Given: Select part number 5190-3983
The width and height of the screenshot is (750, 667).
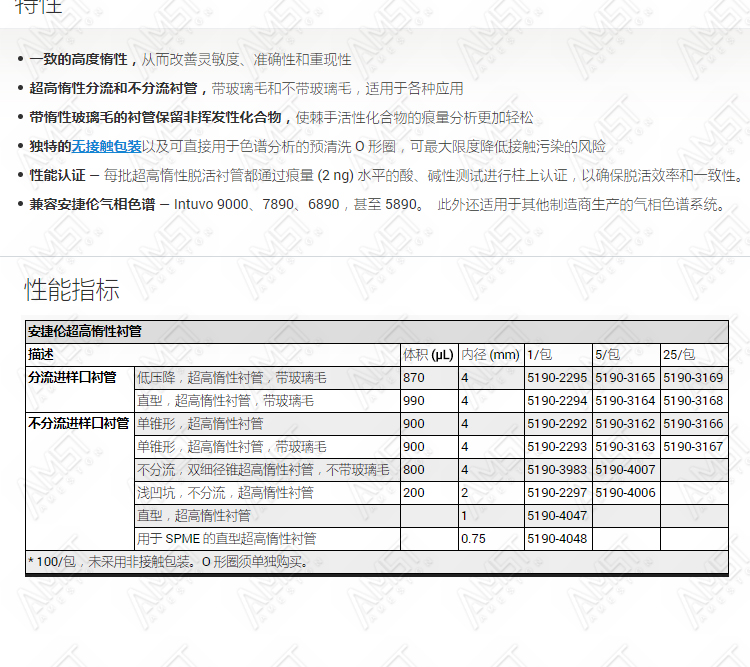Looking at the screenshot, I should [557, 470].
